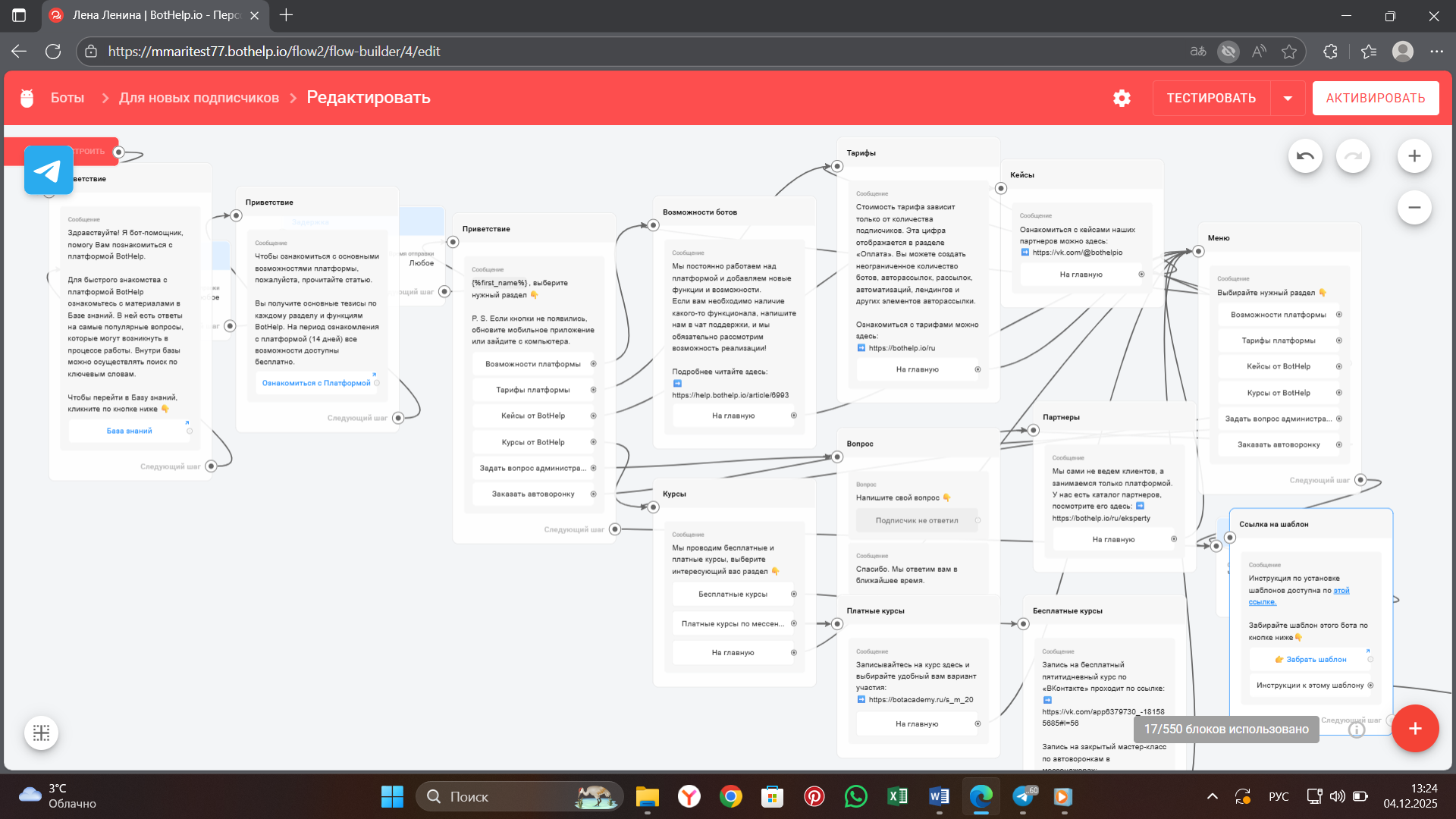Open the browser tab actions menu

[19, 15]
